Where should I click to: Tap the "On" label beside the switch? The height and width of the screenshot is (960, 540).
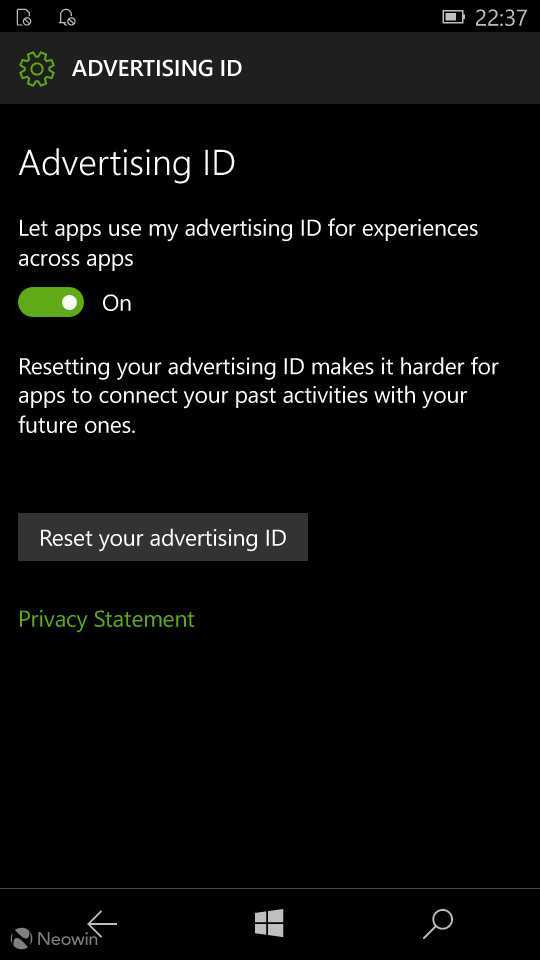click(117, 303)
